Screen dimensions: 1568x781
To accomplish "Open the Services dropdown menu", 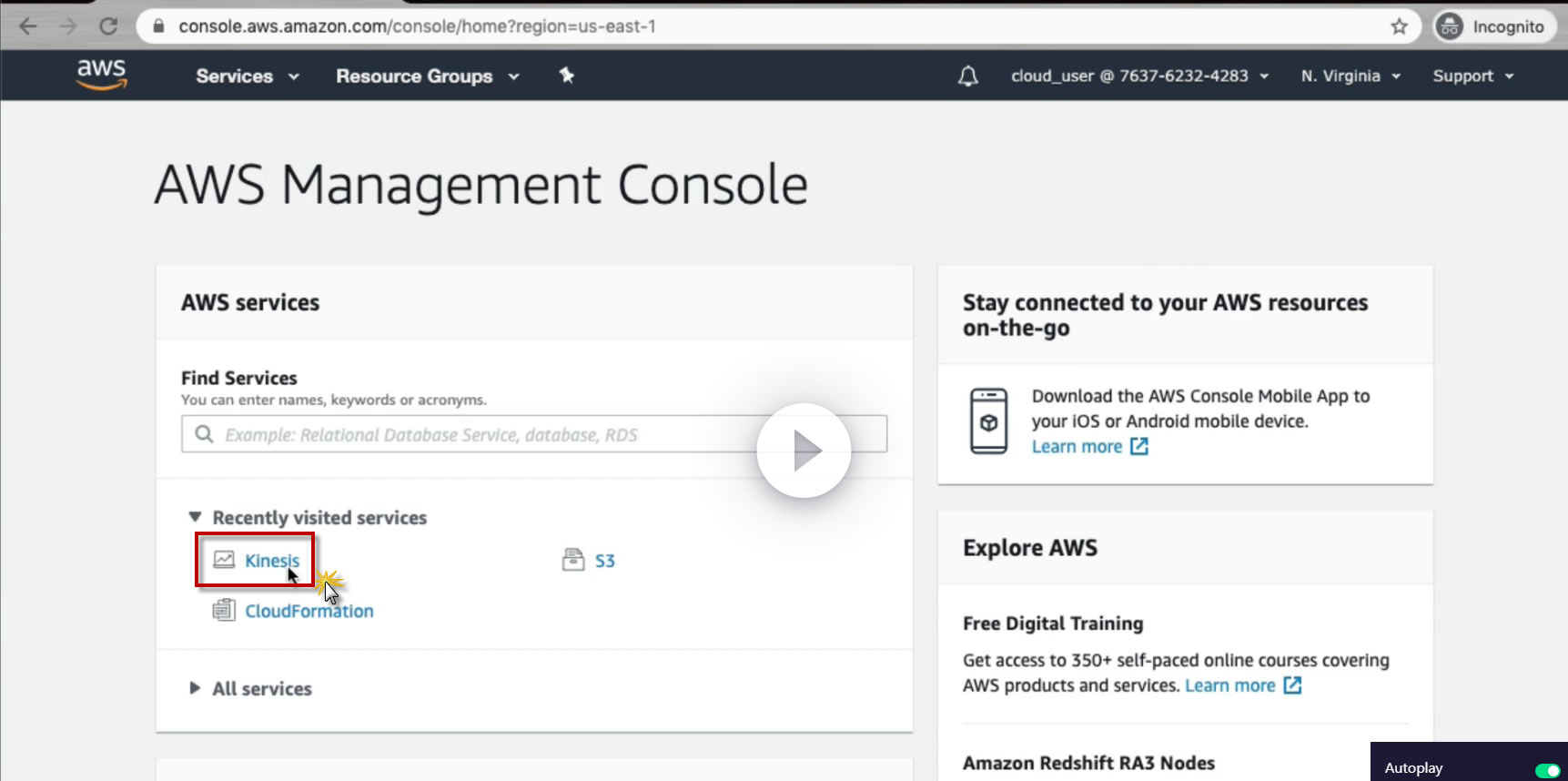I will (247, 76).
